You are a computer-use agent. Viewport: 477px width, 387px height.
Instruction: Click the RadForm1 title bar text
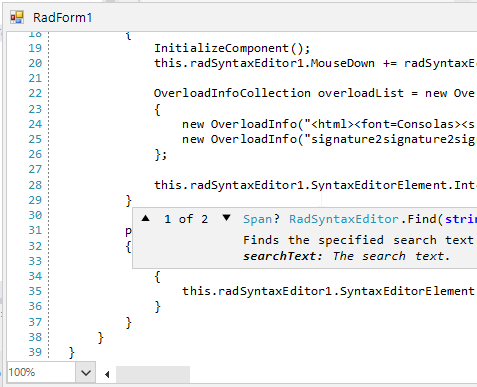pos(62,18)
